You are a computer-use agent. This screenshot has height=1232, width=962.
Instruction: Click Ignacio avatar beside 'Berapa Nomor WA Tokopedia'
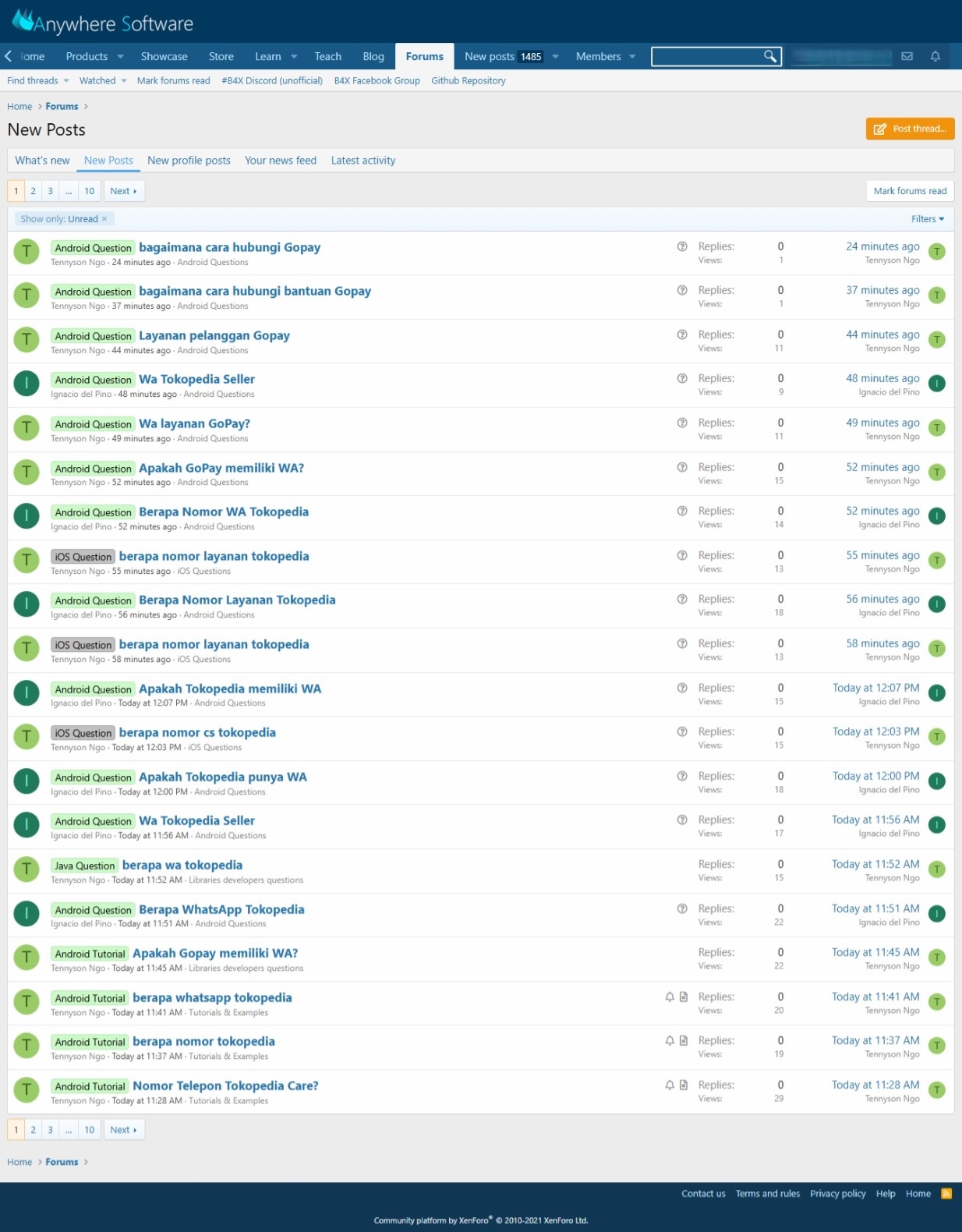(x=27, y=516)
